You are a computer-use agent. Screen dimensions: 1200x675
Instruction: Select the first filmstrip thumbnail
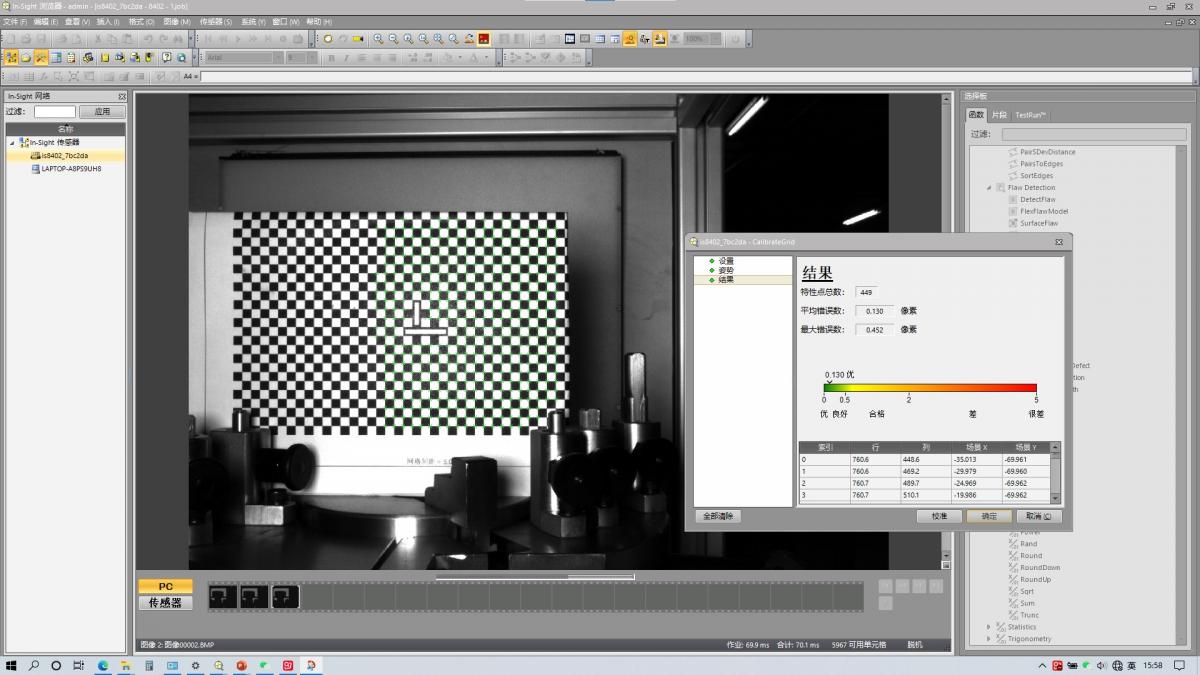point(222,596)
